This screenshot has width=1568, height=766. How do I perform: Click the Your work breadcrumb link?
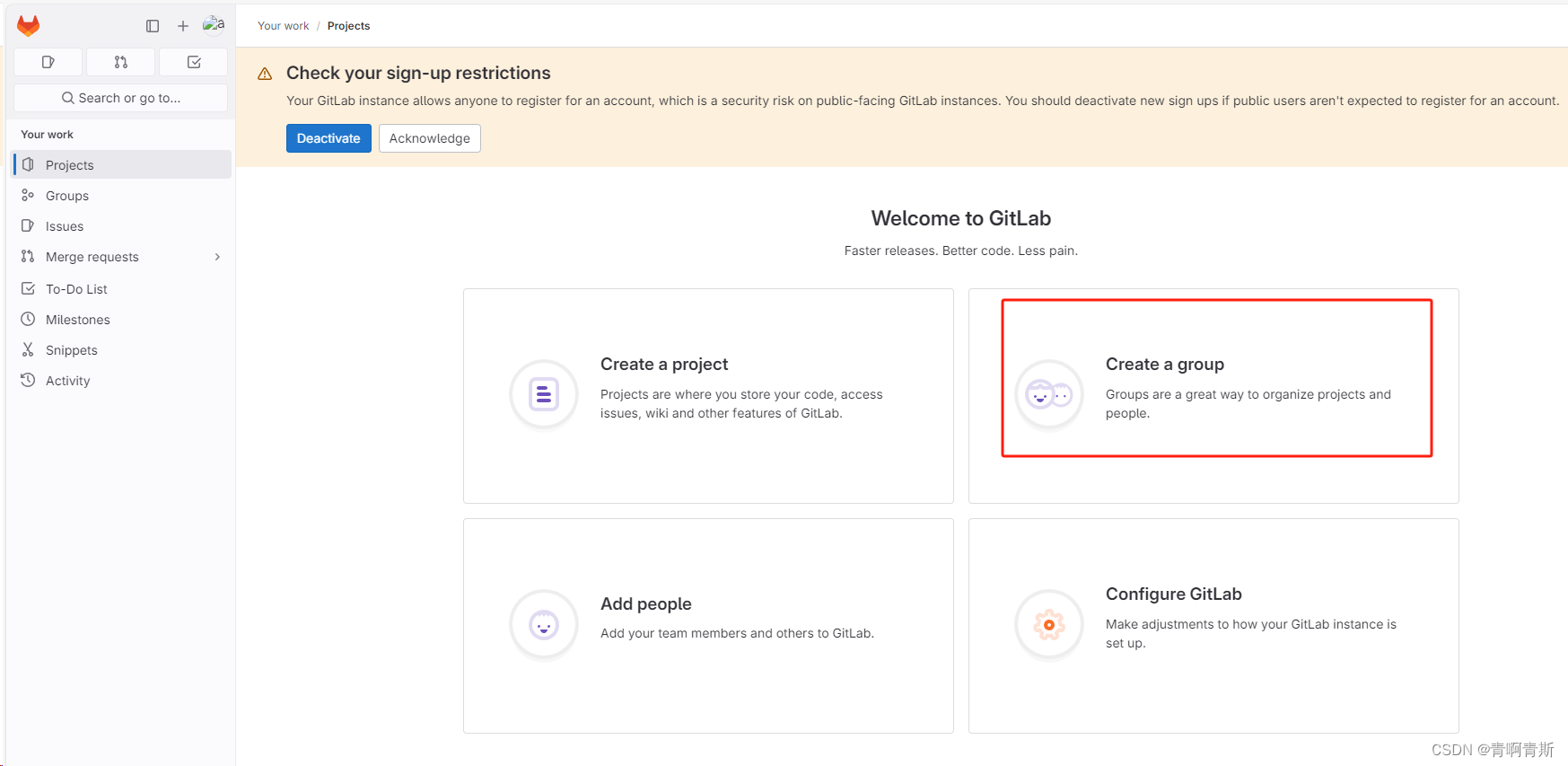pos(283,26)
